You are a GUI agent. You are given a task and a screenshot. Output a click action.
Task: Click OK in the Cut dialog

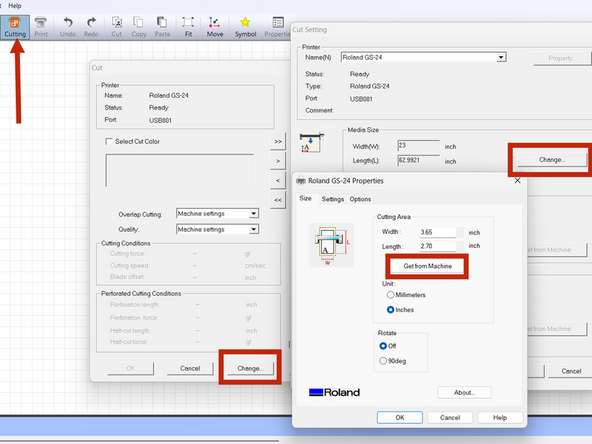click(x=131, y=368)
